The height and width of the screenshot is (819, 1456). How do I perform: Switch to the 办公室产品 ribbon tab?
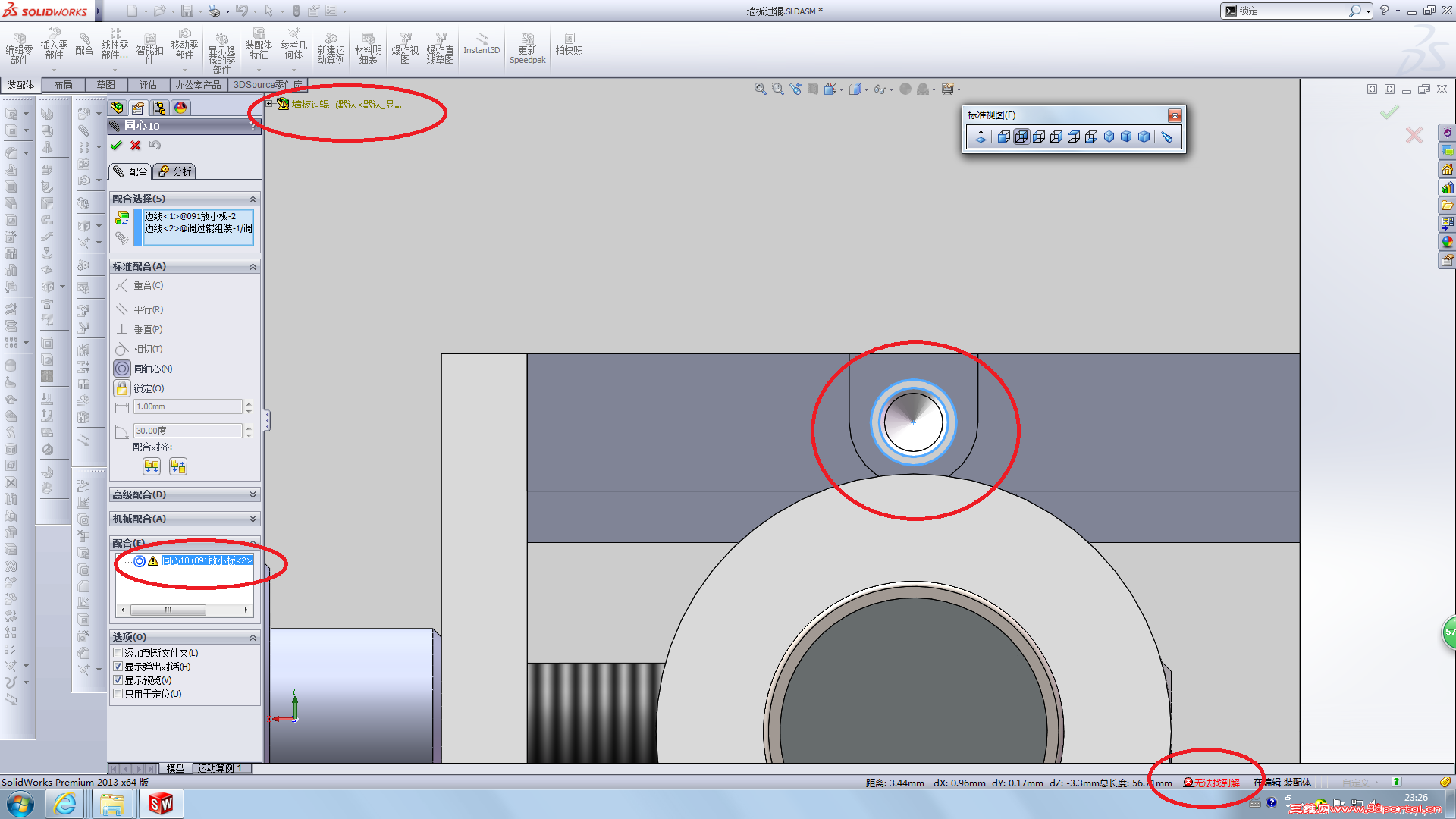198,85
